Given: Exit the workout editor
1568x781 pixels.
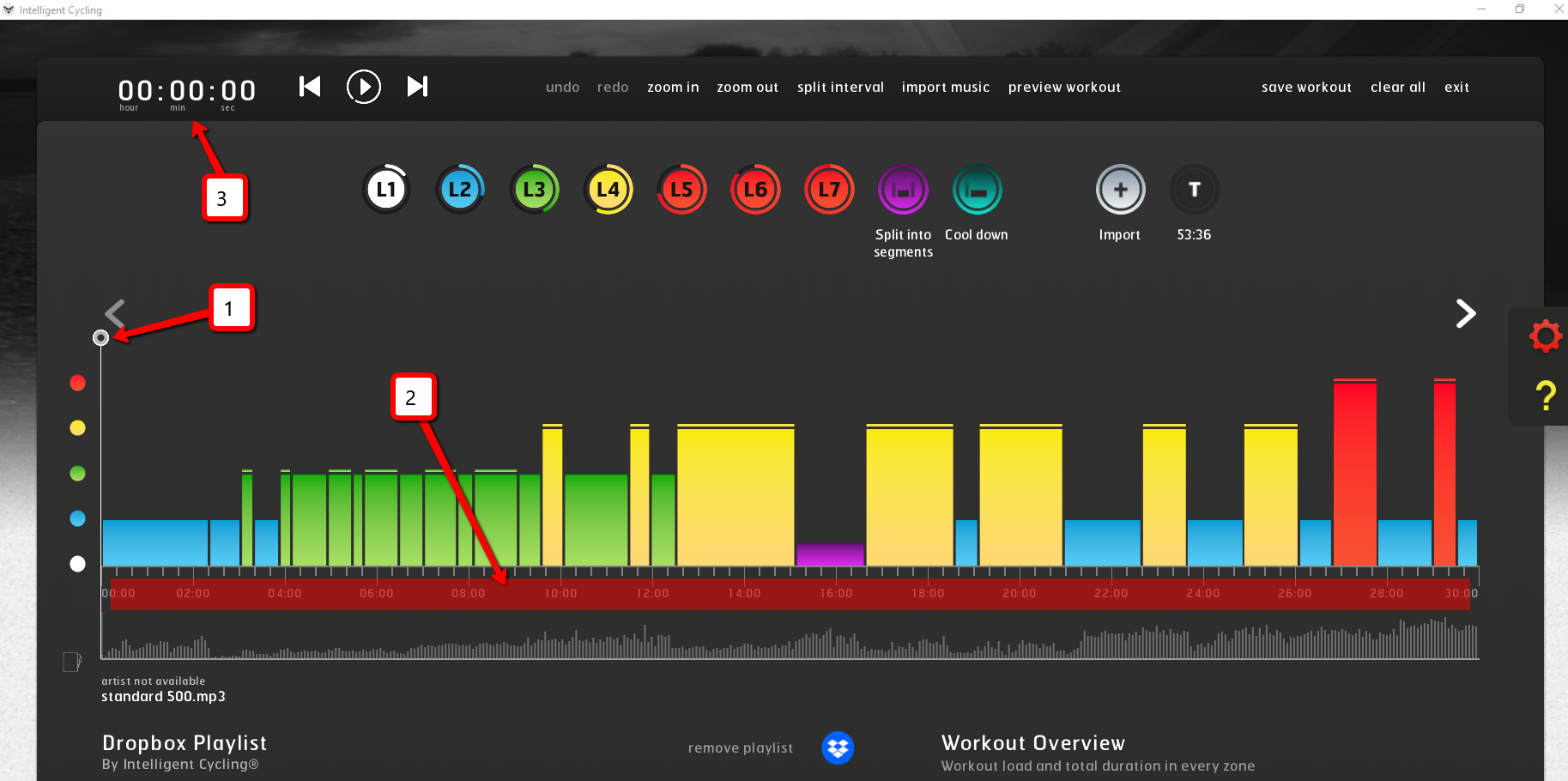Looking at the screenshot, I should point(1456,88).
